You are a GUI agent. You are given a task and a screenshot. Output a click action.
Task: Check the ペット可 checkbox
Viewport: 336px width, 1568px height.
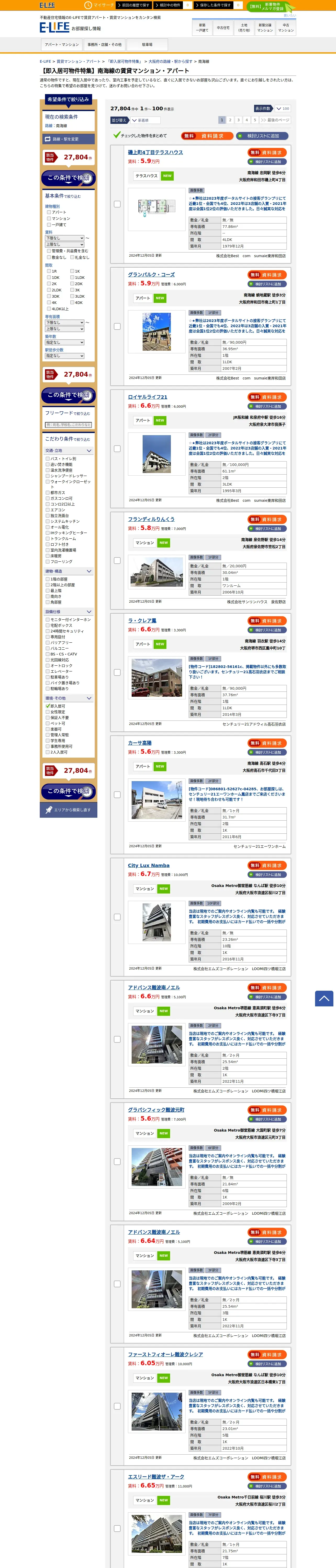[x=48, y=723]
